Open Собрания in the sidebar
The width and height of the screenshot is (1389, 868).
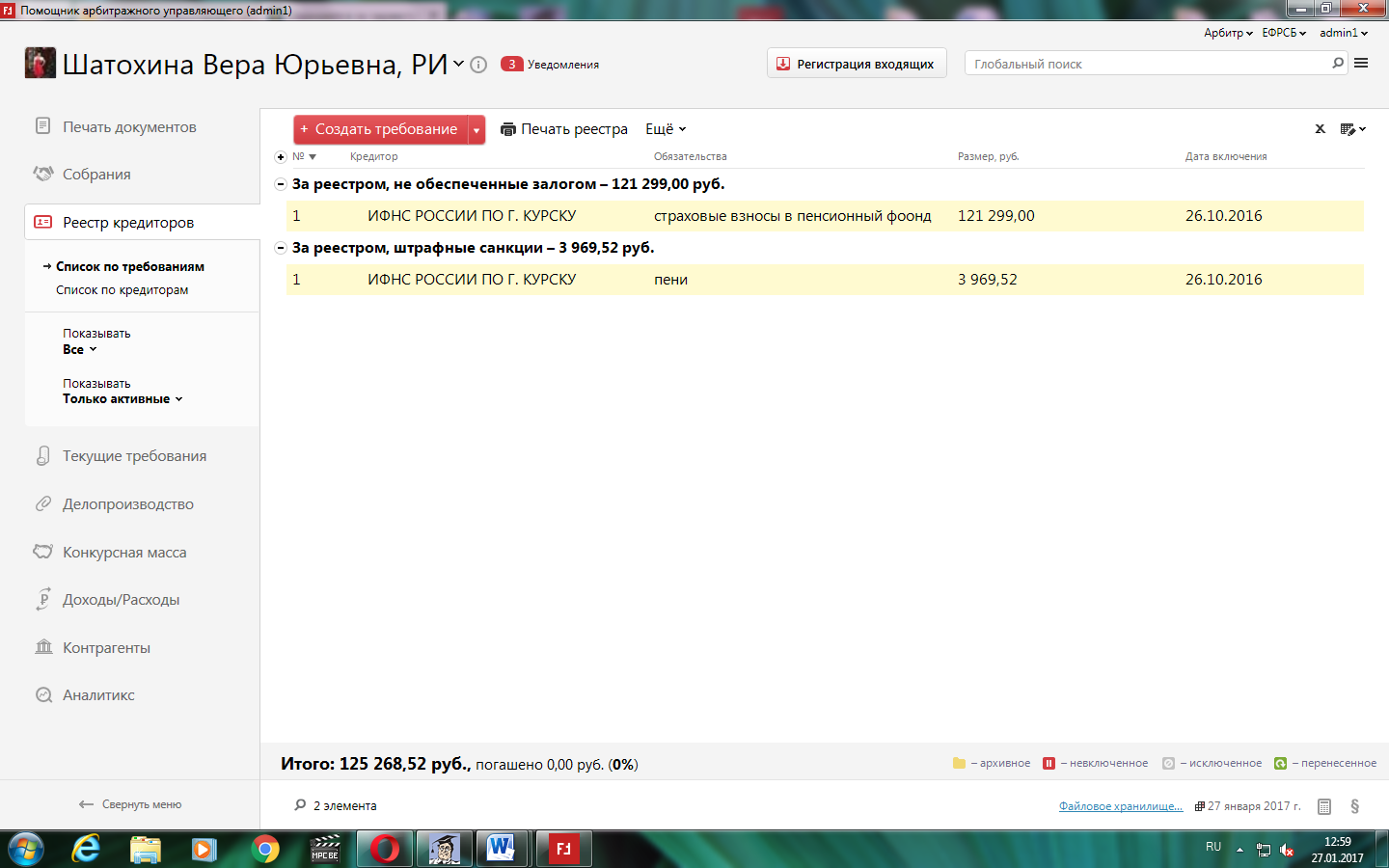(96, 175)
